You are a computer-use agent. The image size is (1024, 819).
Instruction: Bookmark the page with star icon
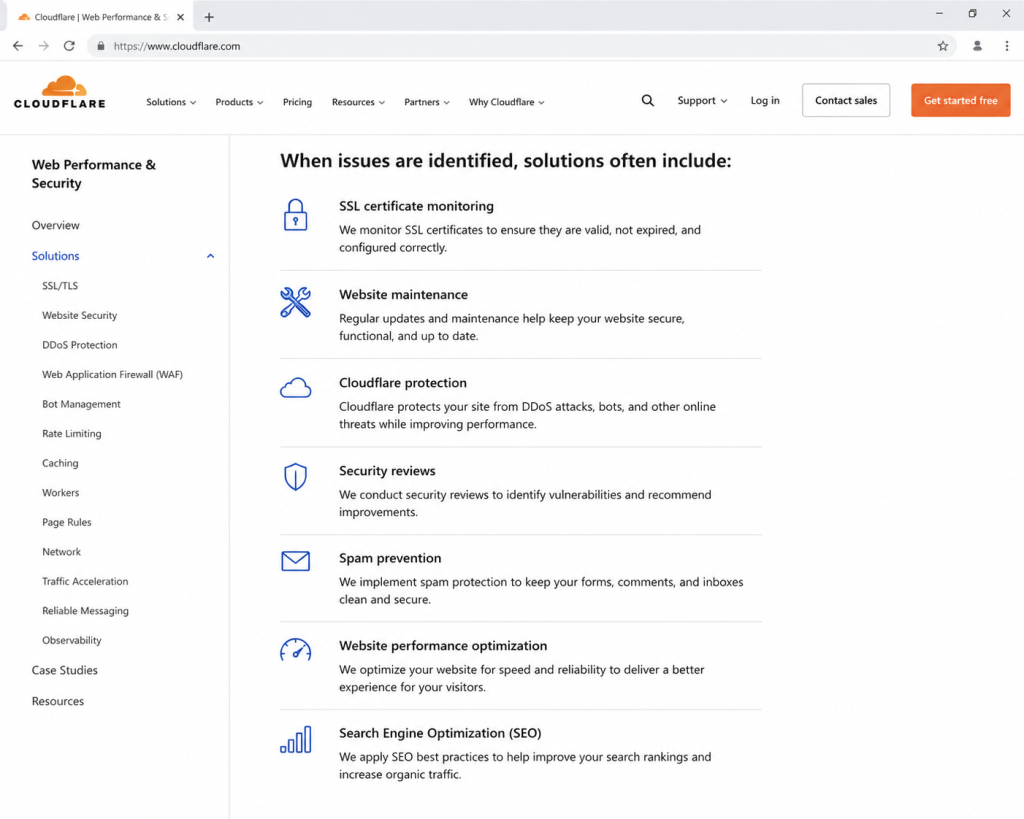[942, 46]
